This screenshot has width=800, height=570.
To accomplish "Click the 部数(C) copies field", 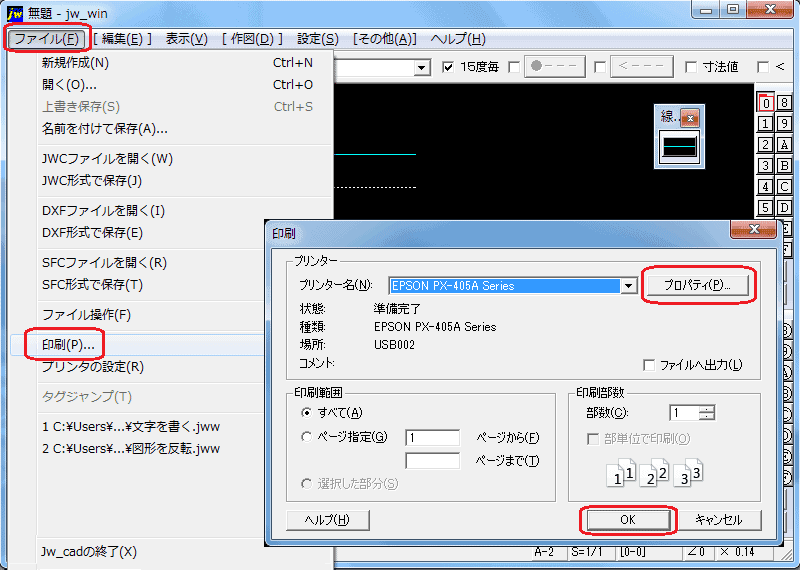I will pyautogui.click(x=684, y=413).
